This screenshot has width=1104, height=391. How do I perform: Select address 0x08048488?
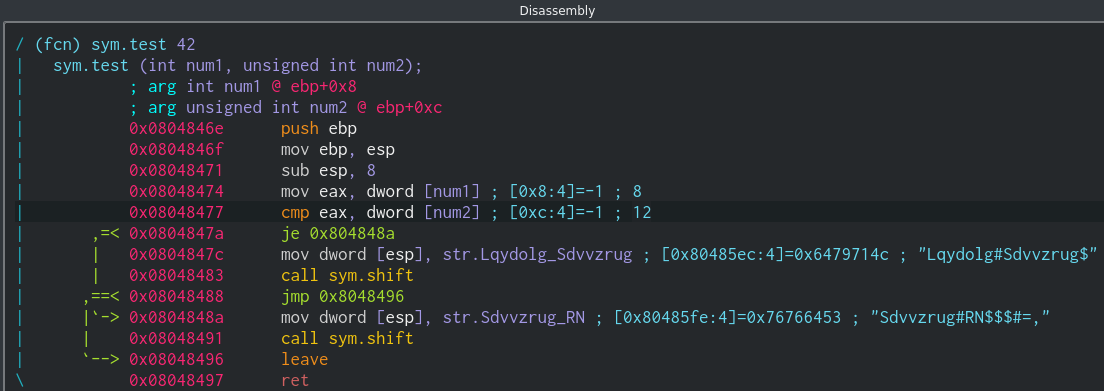(x=176, y=297)
